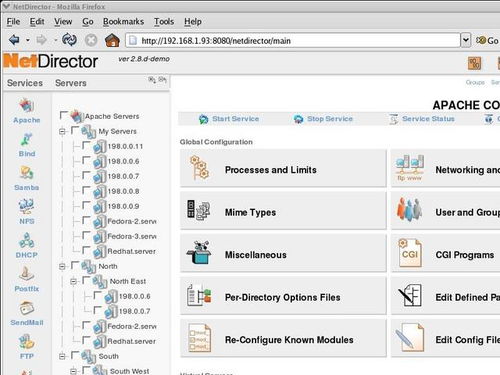500x375 pixels.
Task: Click the browser Stop icon
Action: (91, 40)
